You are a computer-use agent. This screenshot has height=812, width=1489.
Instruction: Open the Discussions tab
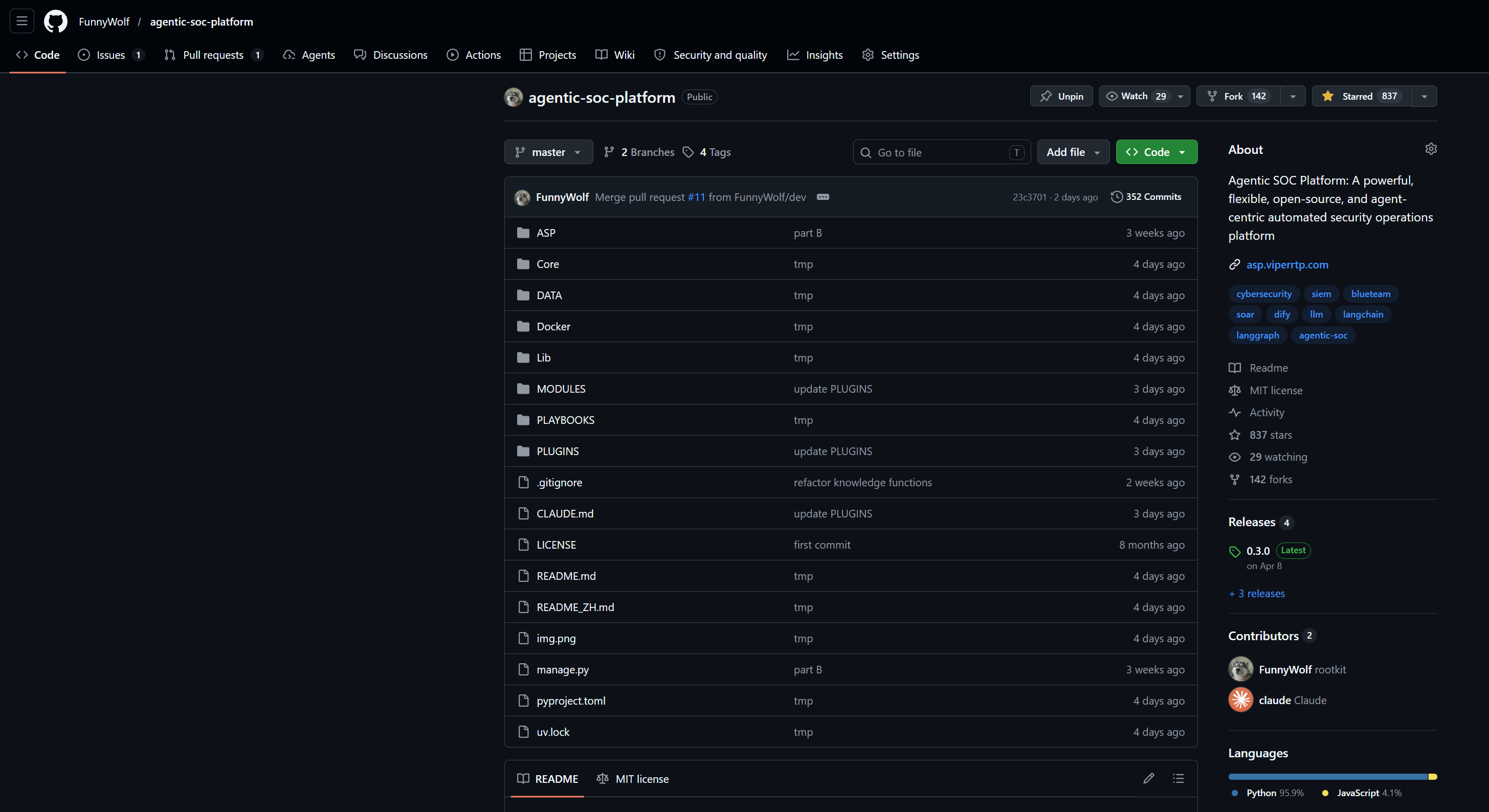[391, 55]
